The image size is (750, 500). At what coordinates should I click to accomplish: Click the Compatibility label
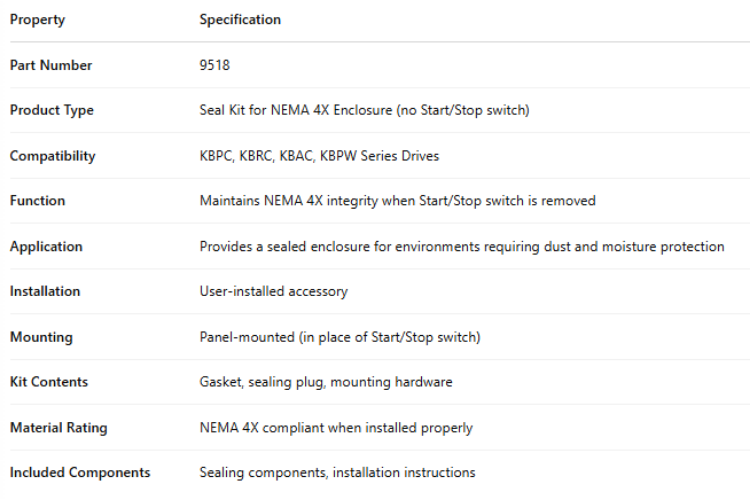pyautogui.click(x=53, y=156)
